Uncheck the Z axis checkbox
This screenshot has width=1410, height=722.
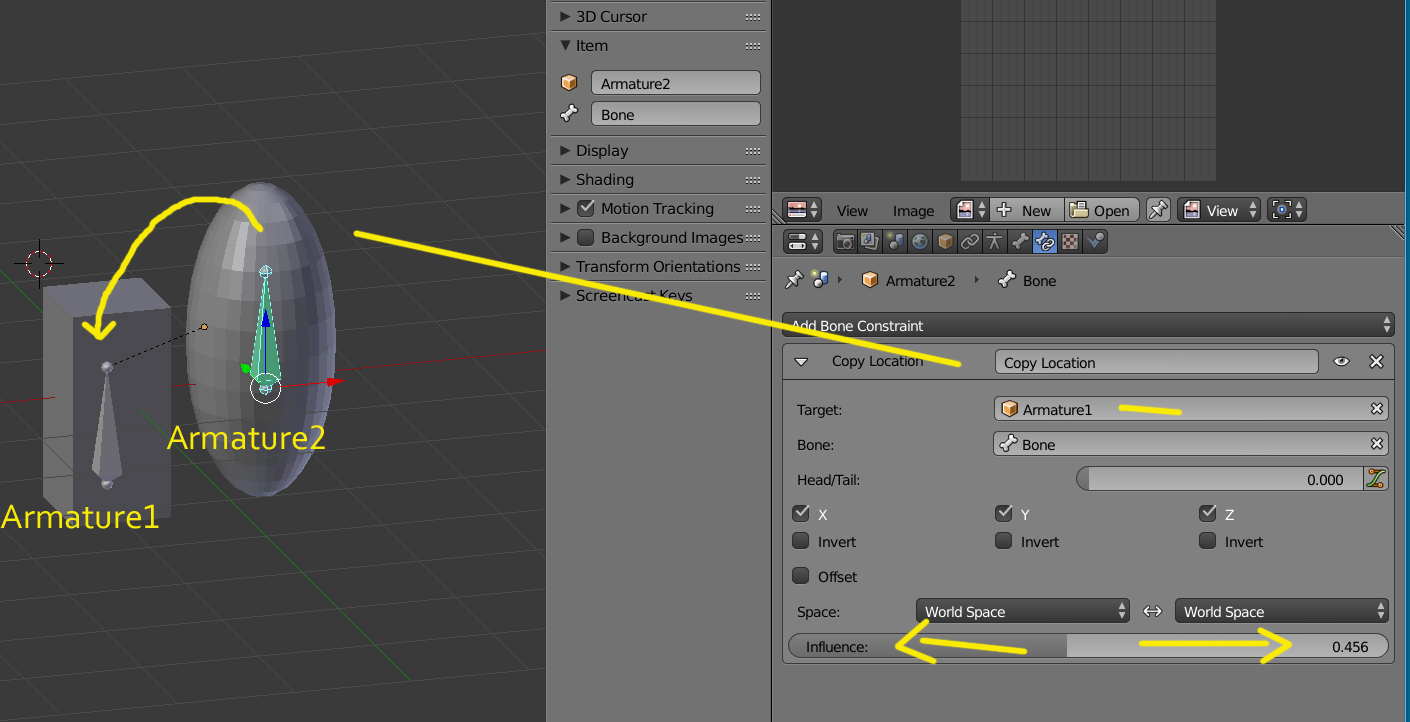[1208, 514]
